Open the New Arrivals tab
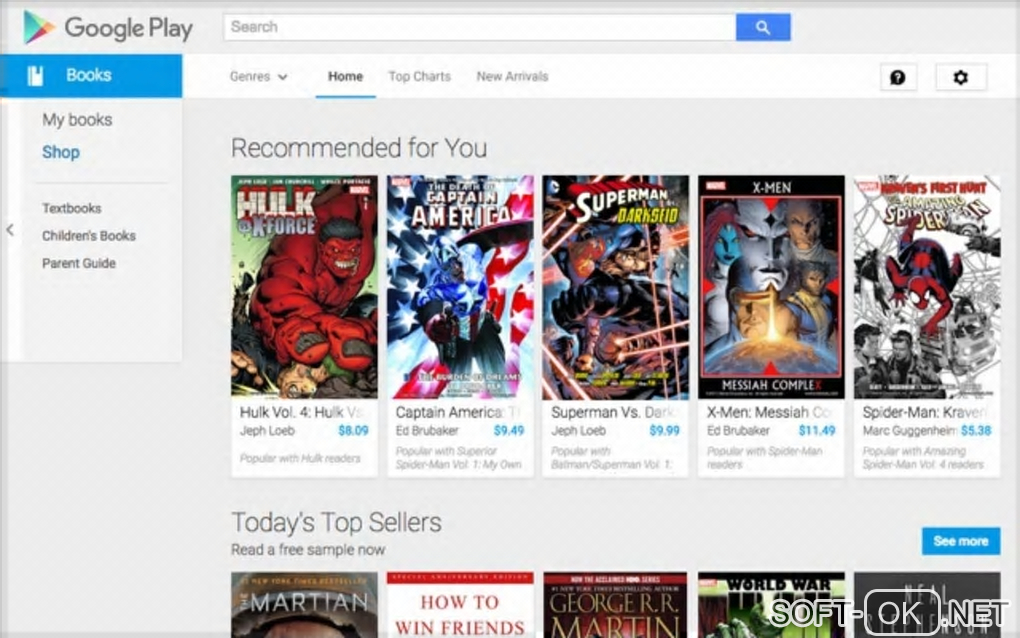Screen dimensions: 1020x638 tap(513, 77)
